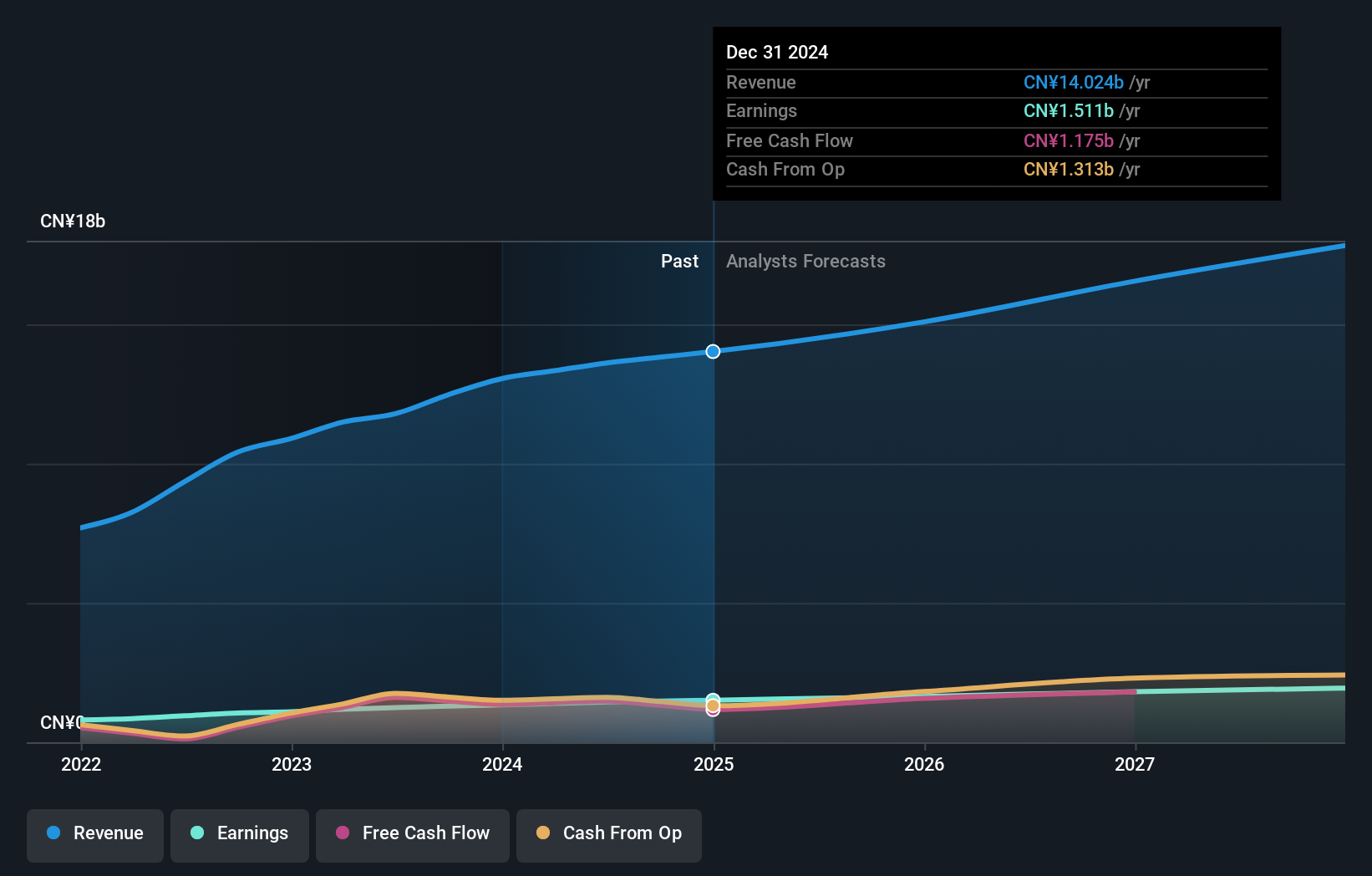The width and height of the screenshot is (1372, 876).
Task: Toggle the Earnings legend button
Action: [240, 835]
